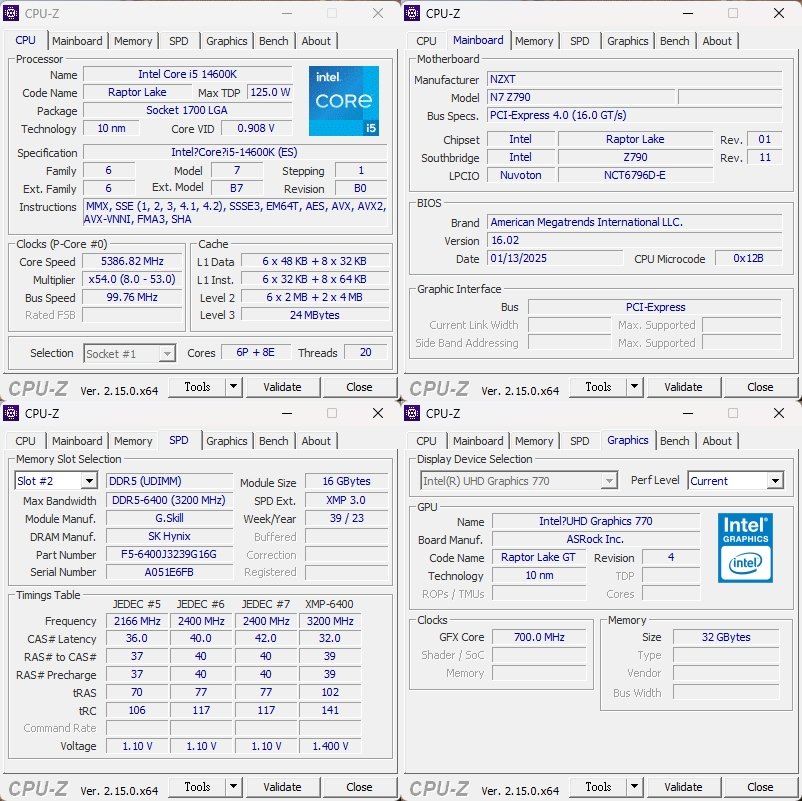Switch to Bench tab in the Processor window
The height and width of the screenshot is (801, 802).
pyautogui.click(x=273, y=41)
